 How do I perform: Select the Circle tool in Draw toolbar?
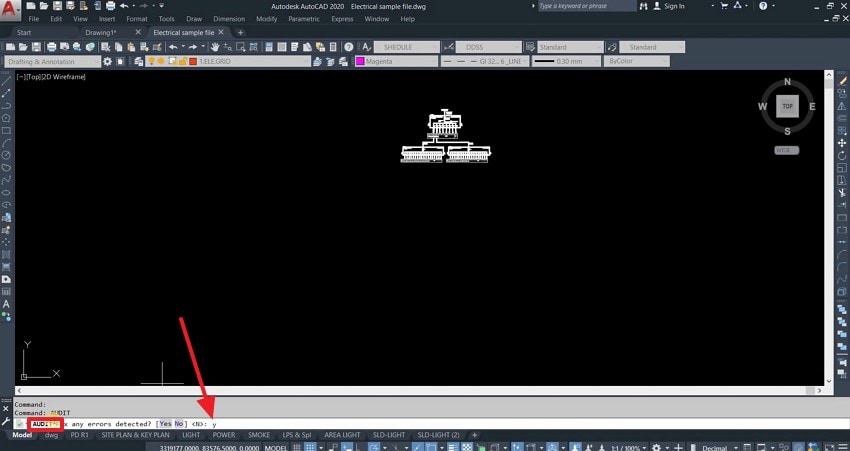tap(6, 155)
